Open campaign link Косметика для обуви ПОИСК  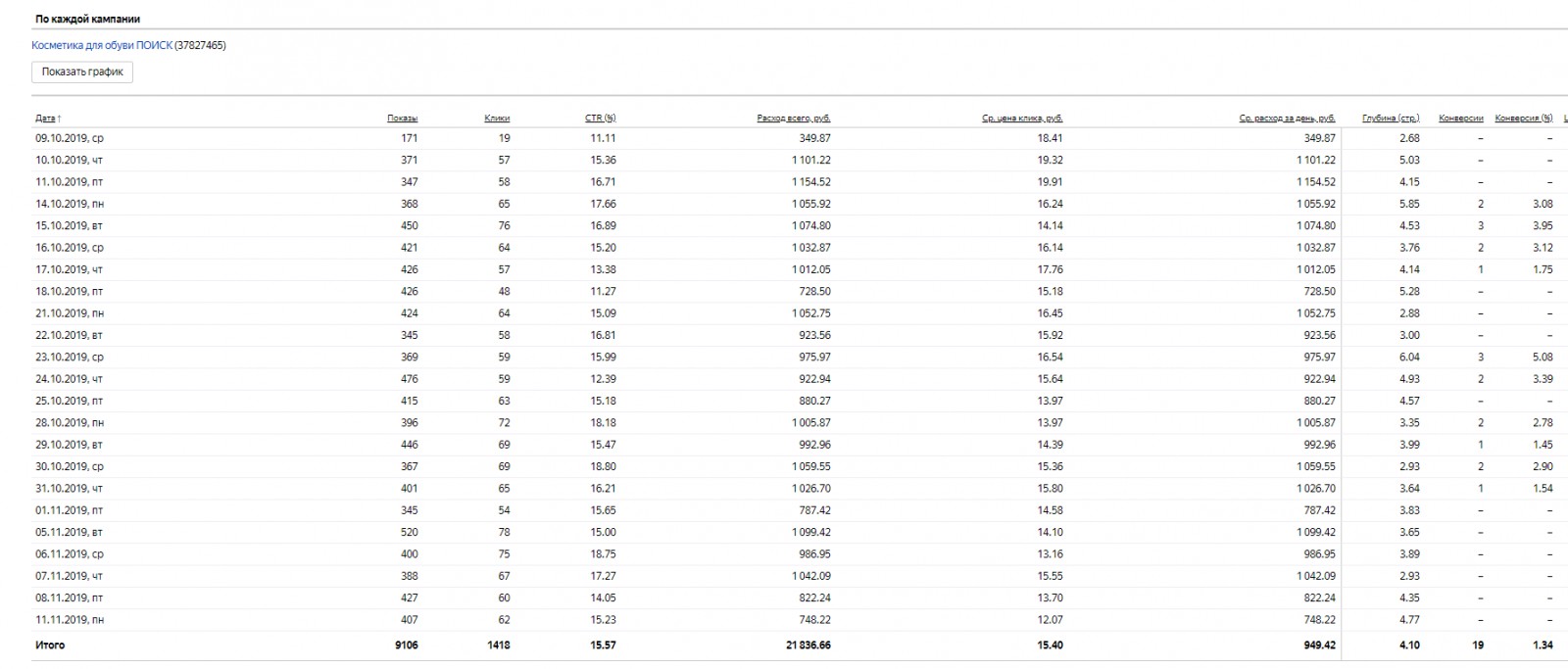pos(102,45)
